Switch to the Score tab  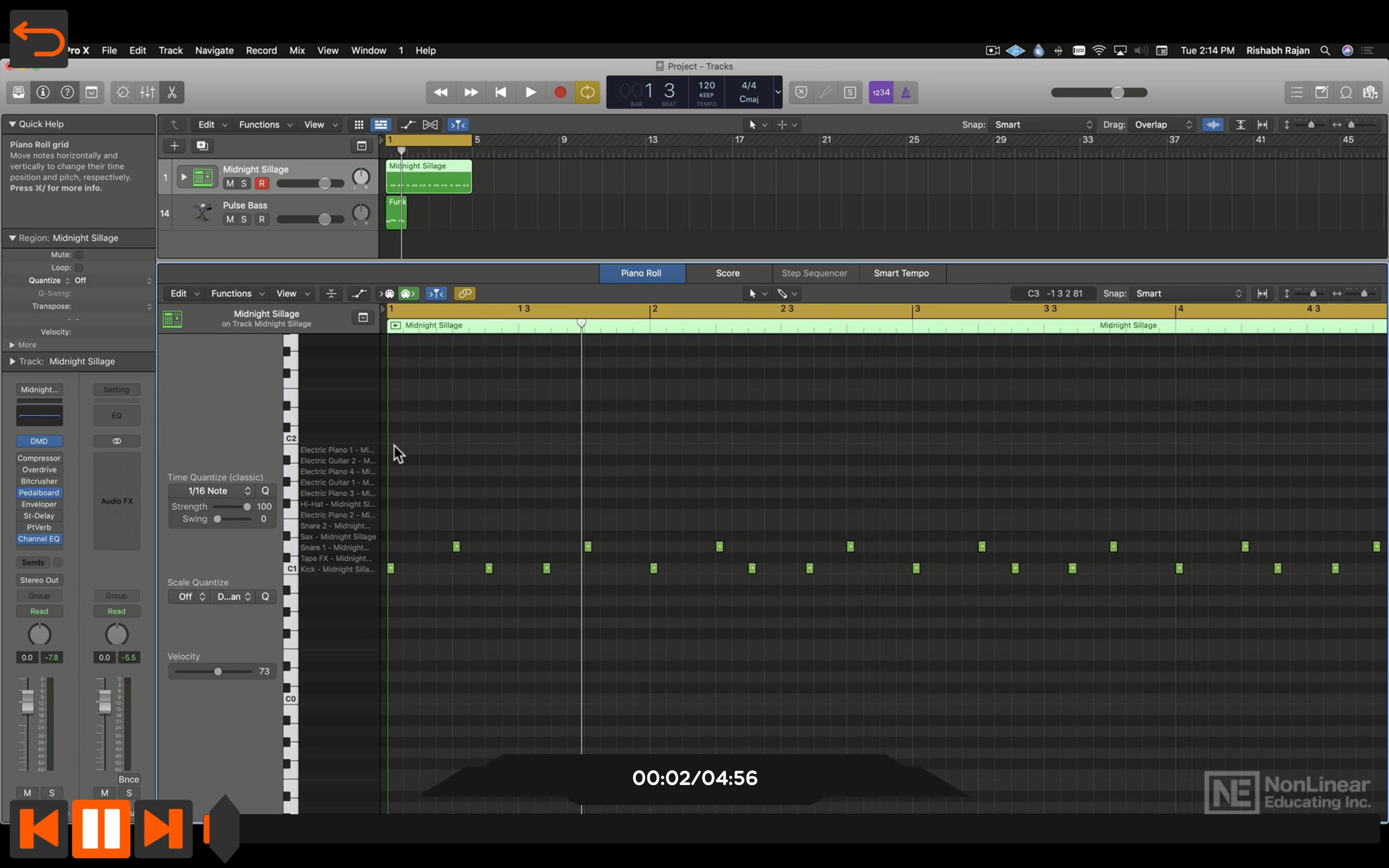tap(728, 273)
